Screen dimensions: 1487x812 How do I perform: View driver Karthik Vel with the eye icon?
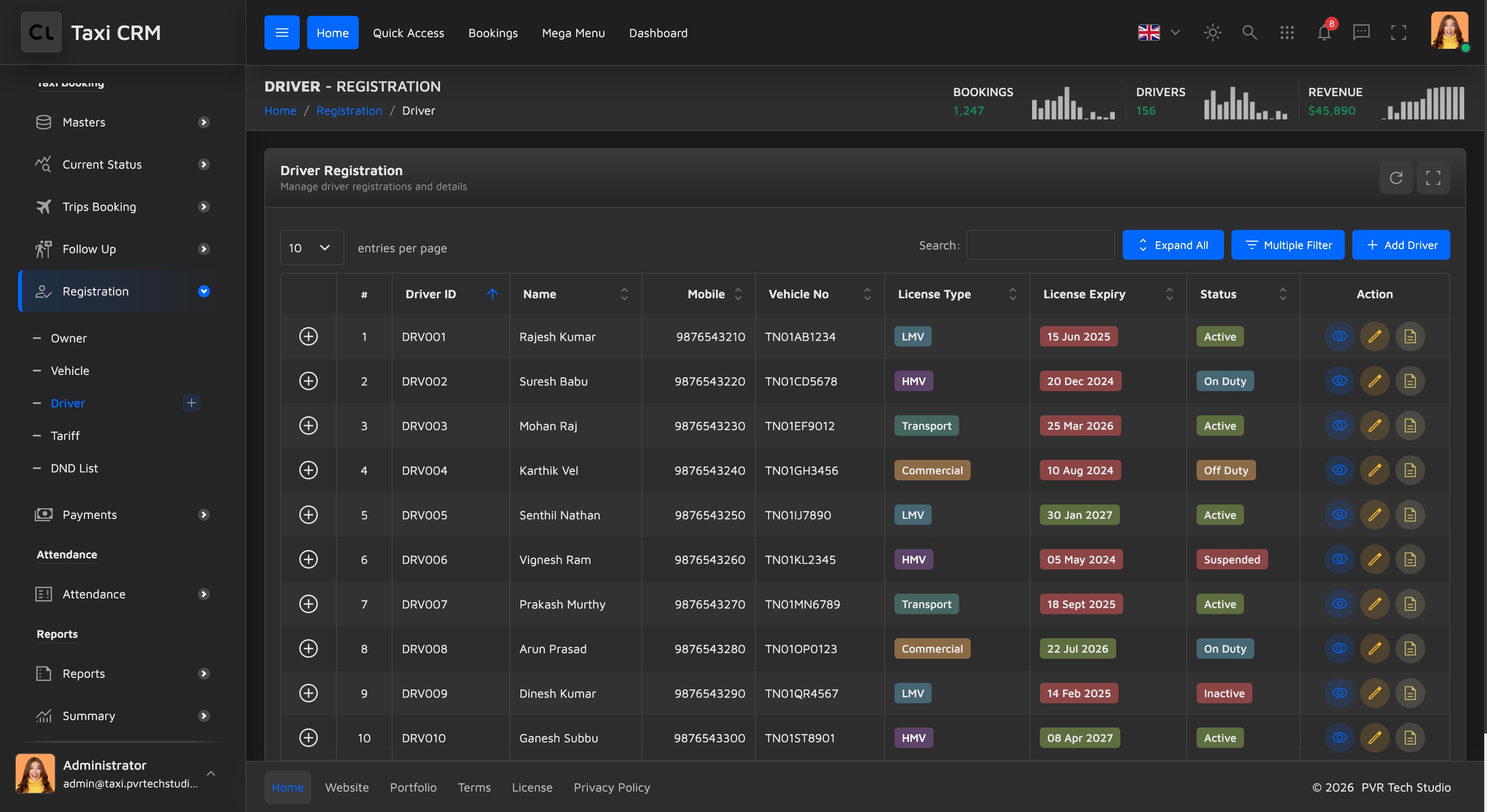tap(1339, 470)
